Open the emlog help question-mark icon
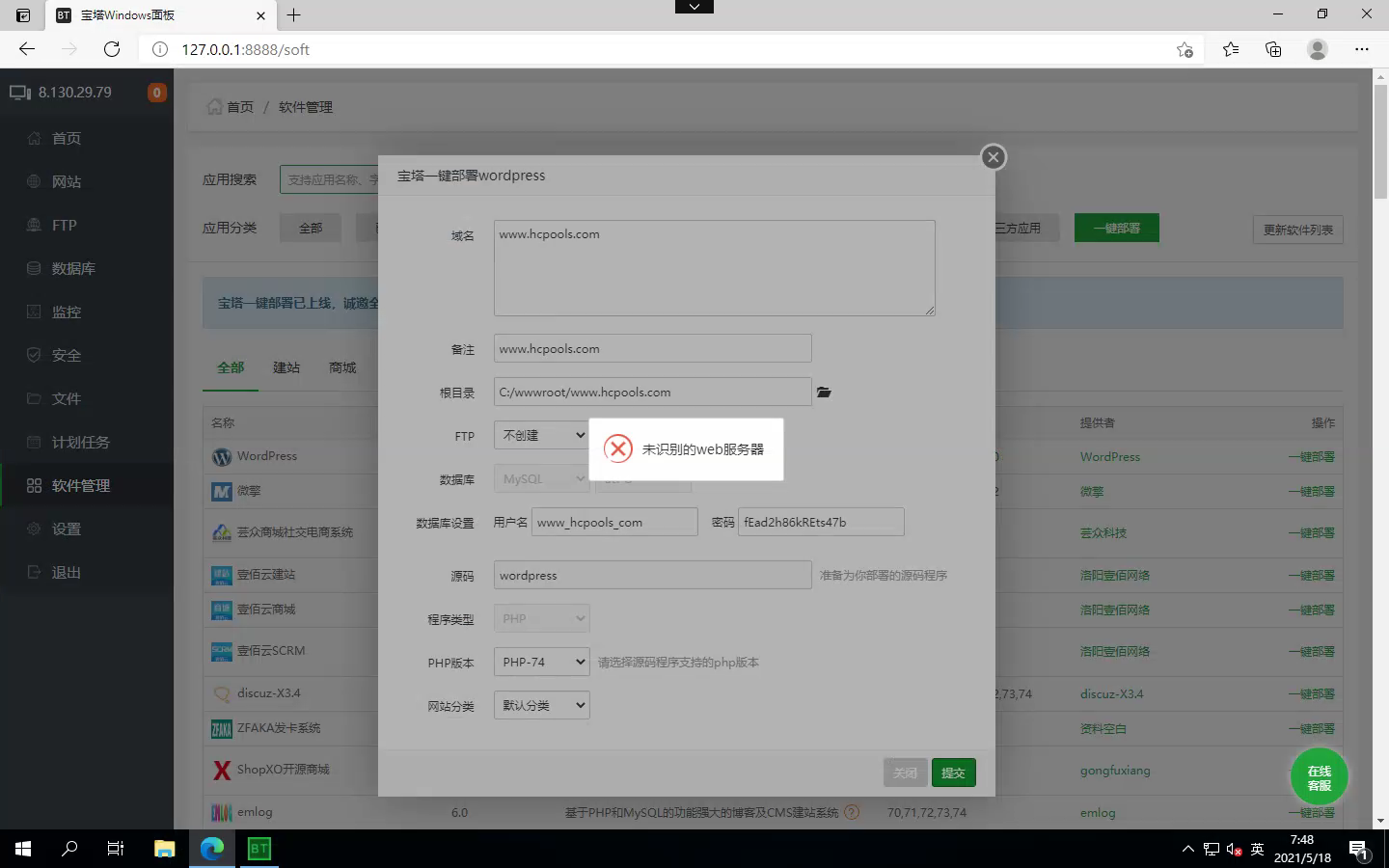The image size is (1389, 868). [x=852, y=812]
